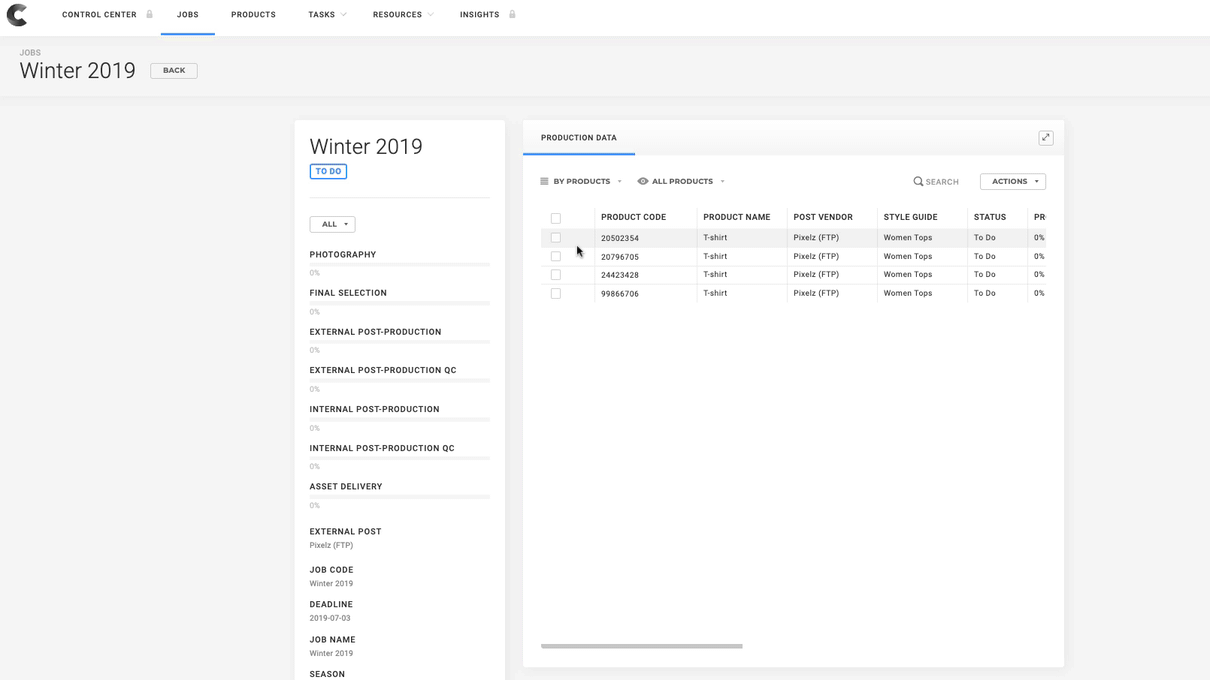
Task: Toggle the select-all checkbox in table header
Action: pyautogui.click(x=556, y=218)
